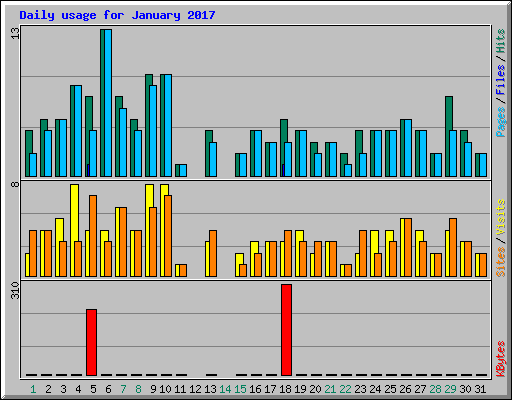Click the chart title 'Daily usage for January 2017'

tap(117, 15)
